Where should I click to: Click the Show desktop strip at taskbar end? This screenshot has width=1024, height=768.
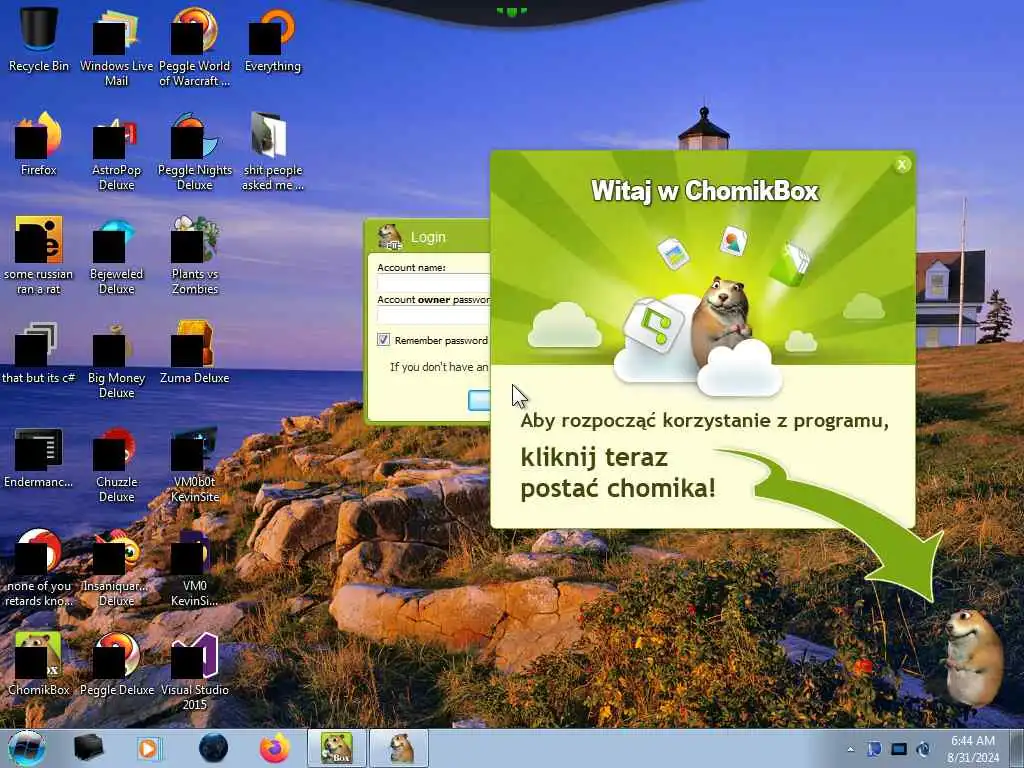[1017, 748]
